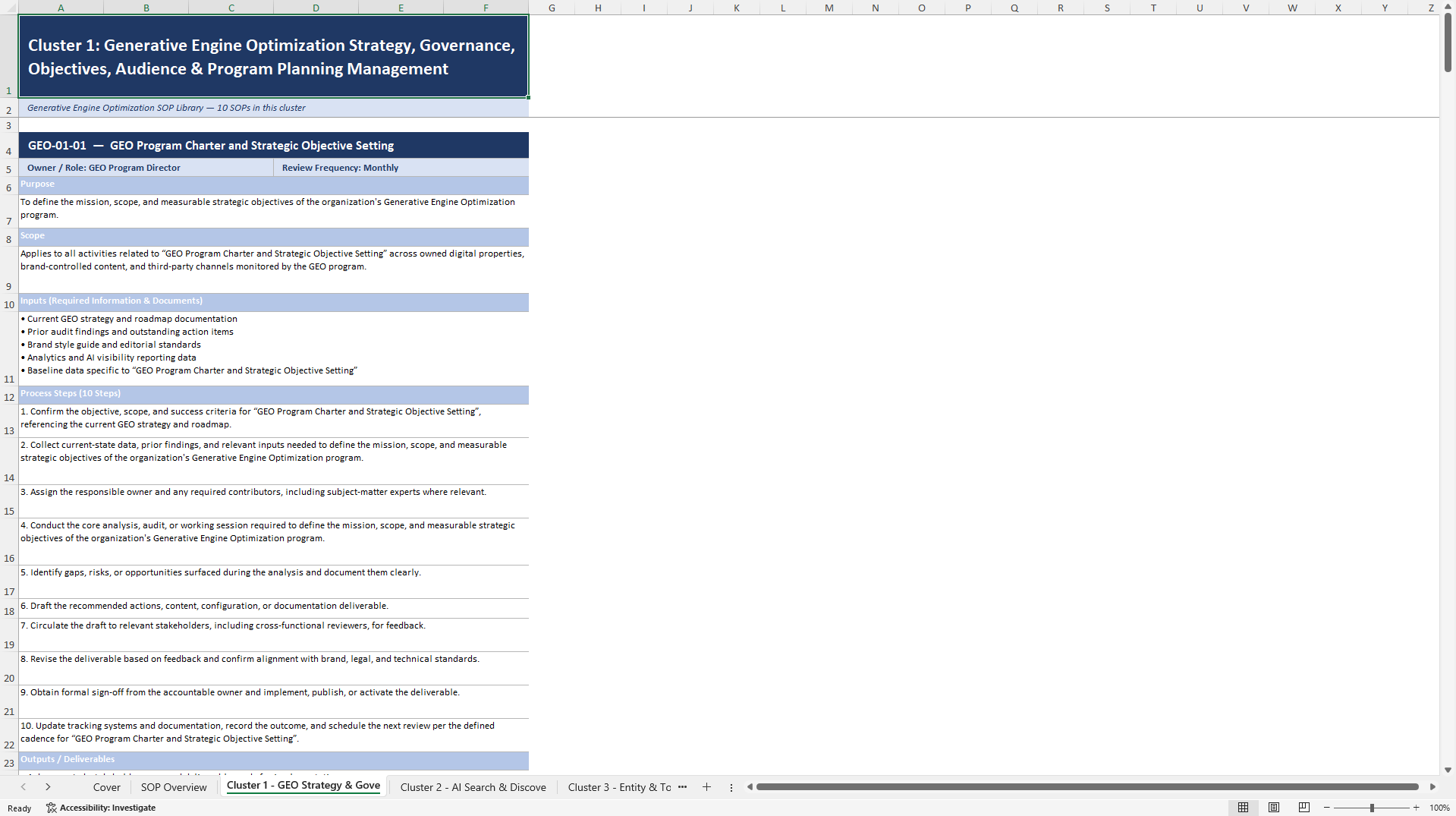Select the 'Ready' status indicator
This screenshot has height=816, width=1456.
coord(20,808)
